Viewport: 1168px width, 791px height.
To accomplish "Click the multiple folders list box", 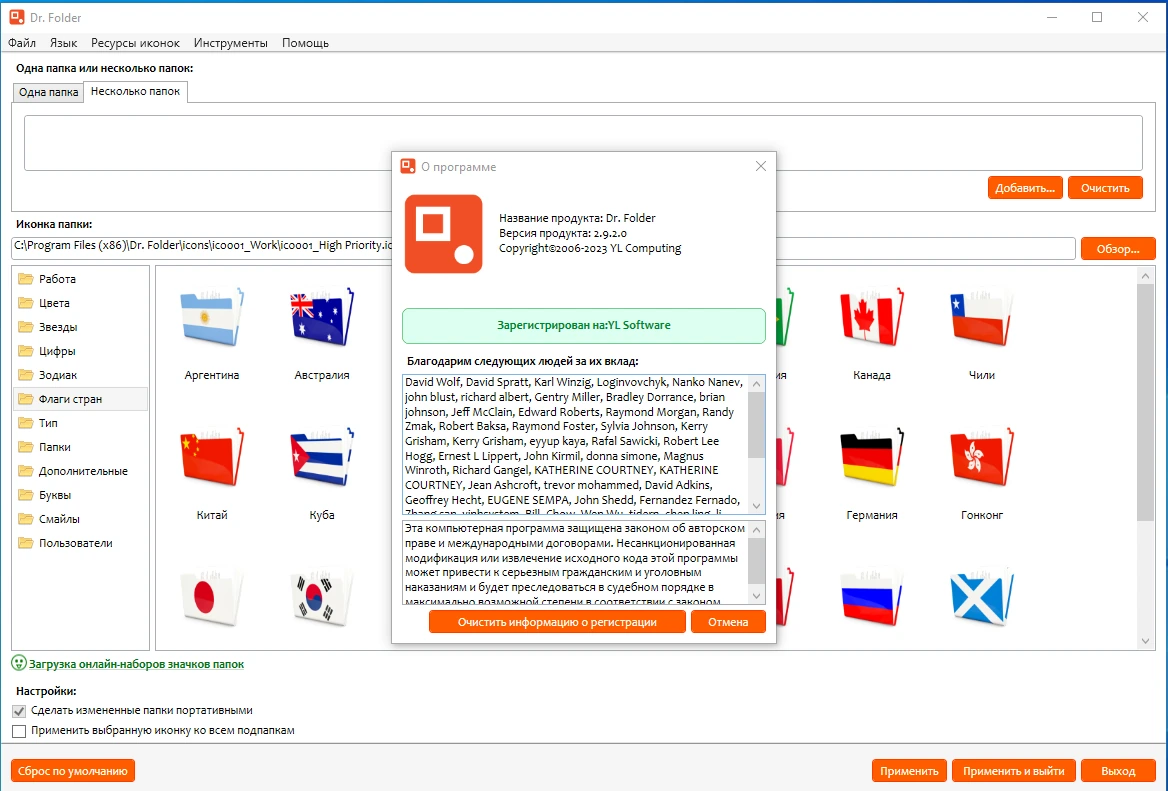I will 583,143.
